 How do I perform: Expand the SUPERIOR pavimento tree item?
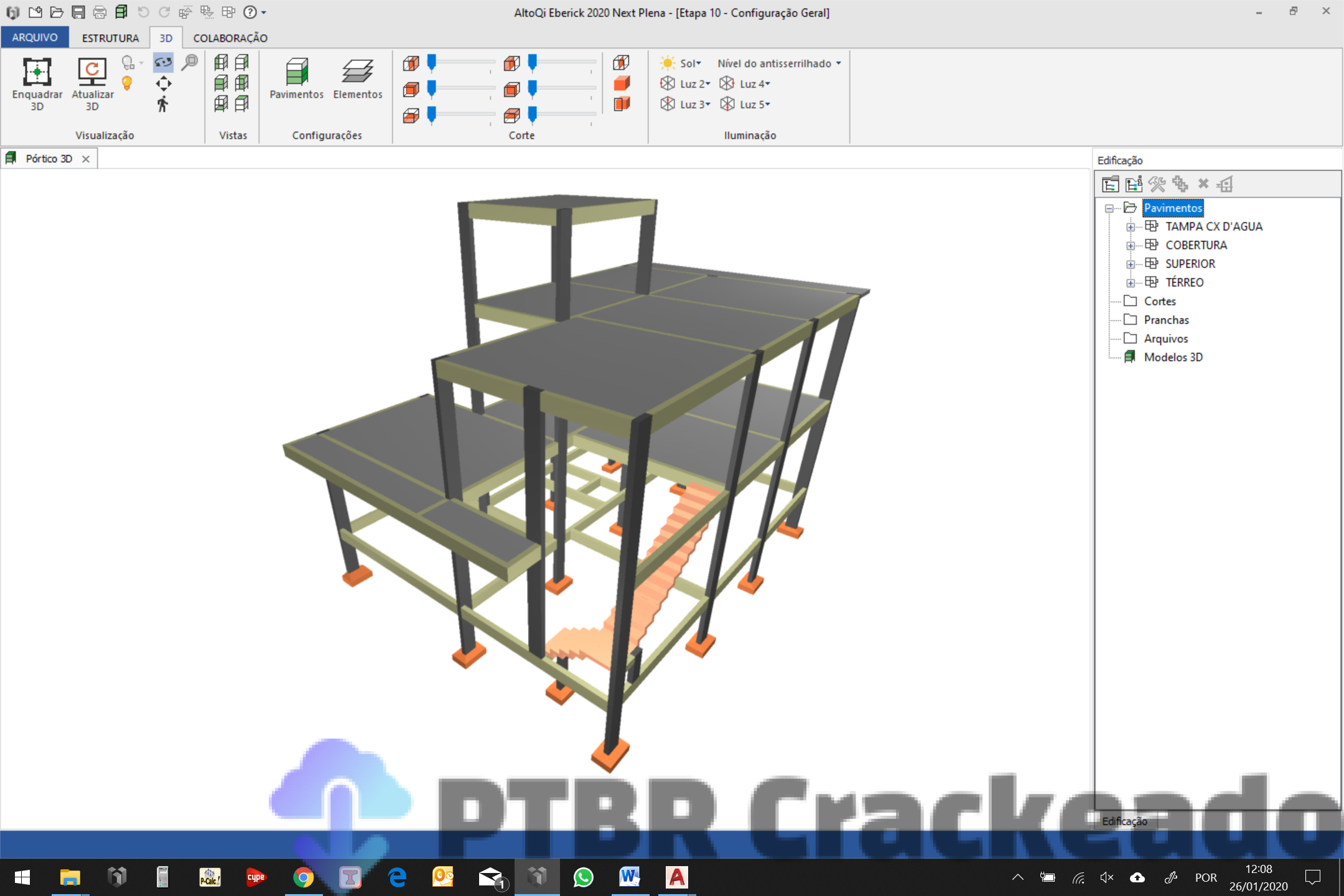coord(1130,264)
